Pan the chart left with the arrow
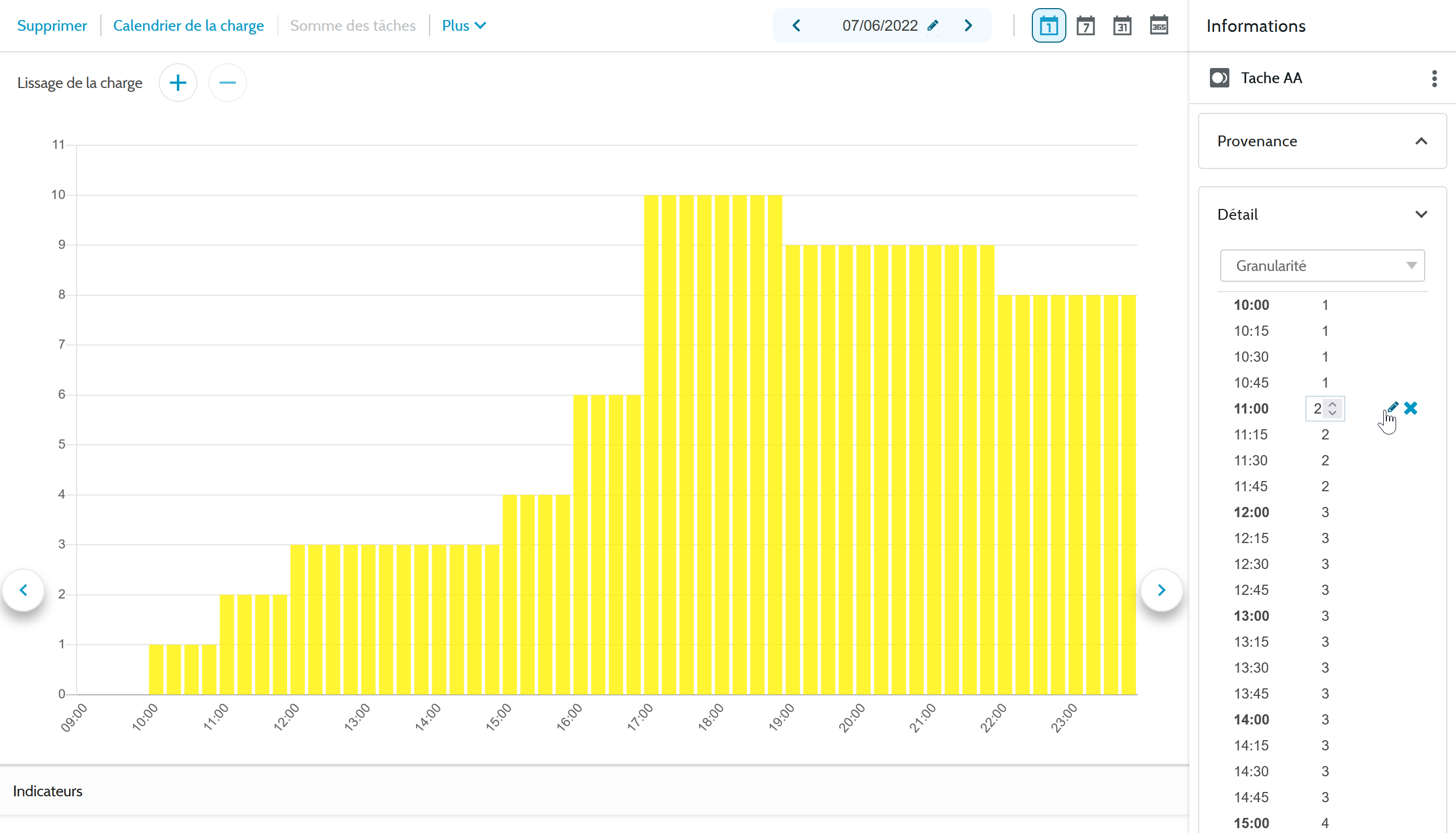Image resolution: width=1456 pixels, height=833 pixels. [x=23, y=590]
